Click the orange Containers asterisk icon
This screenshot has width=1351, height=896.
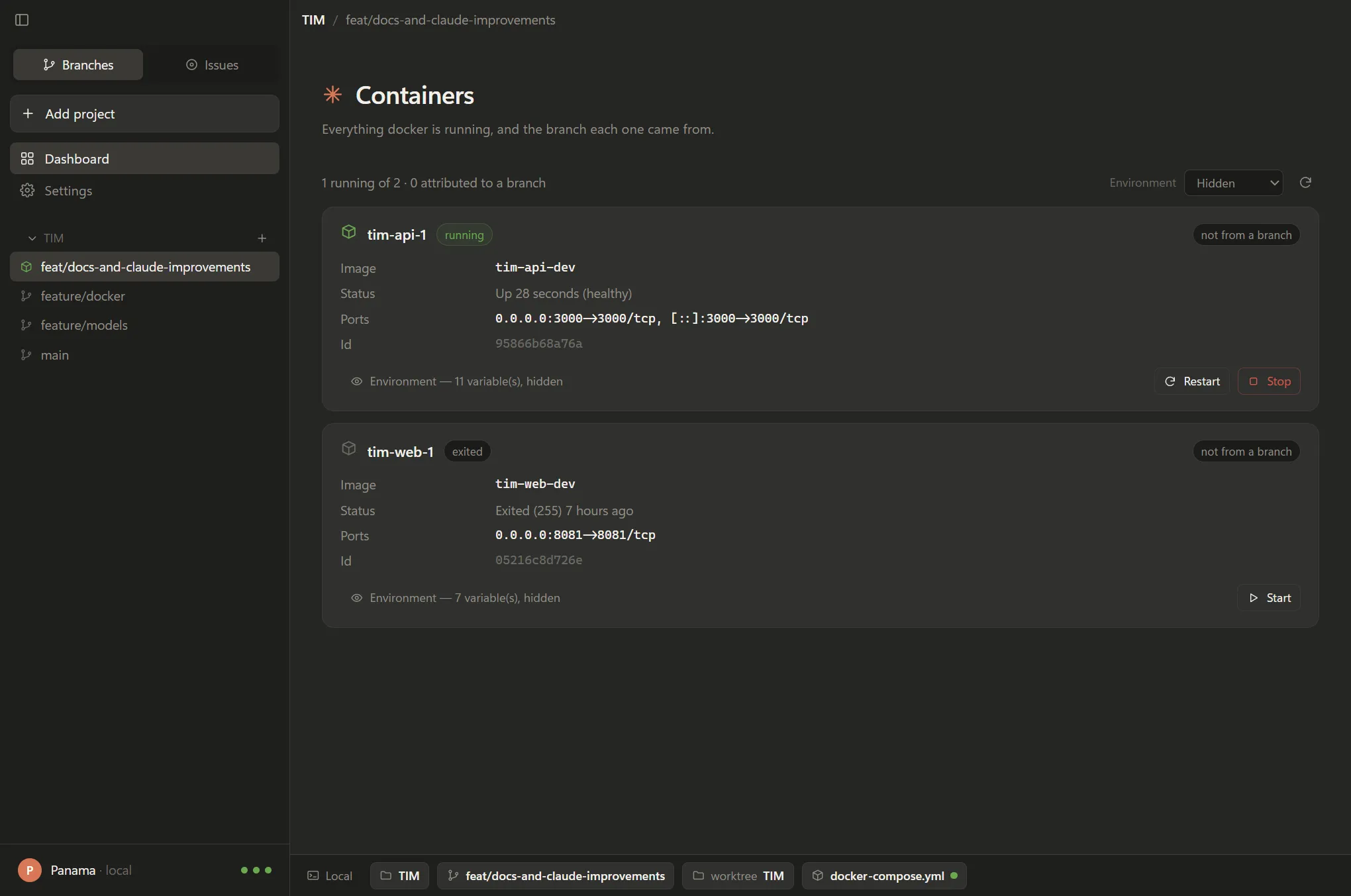[332, 95]
